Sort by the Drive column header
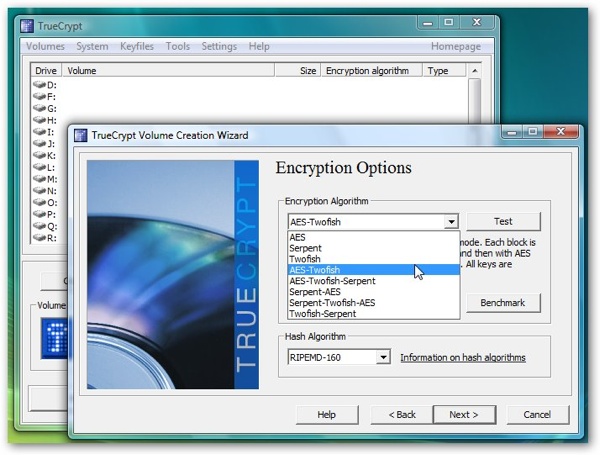The height and width of the screenshot is (455, 600). pos(46,71)
